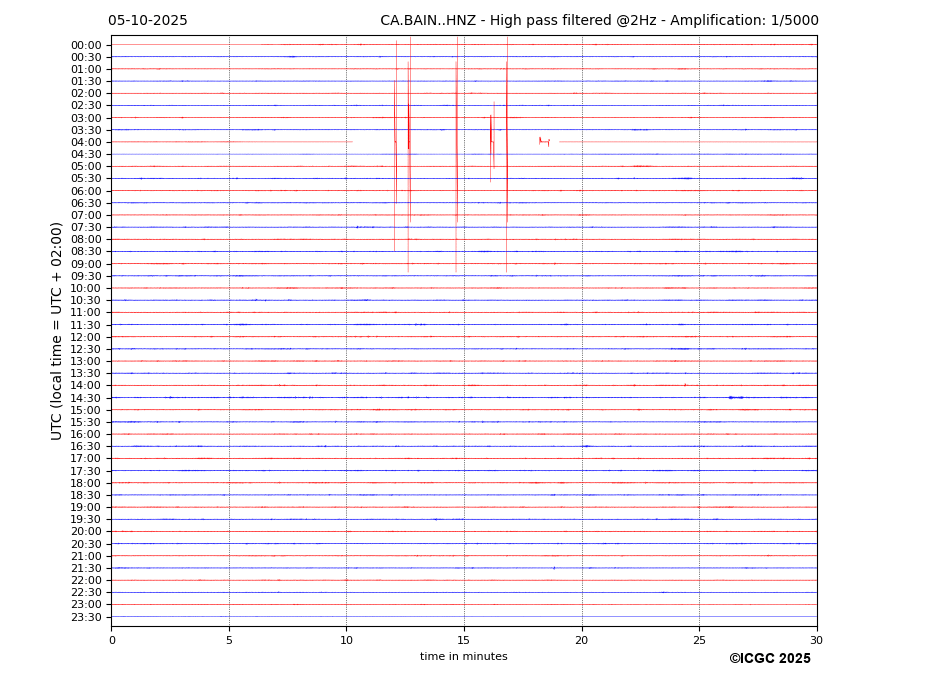Select the 14:30 time row label
The image size is (927, 696).
86,398
